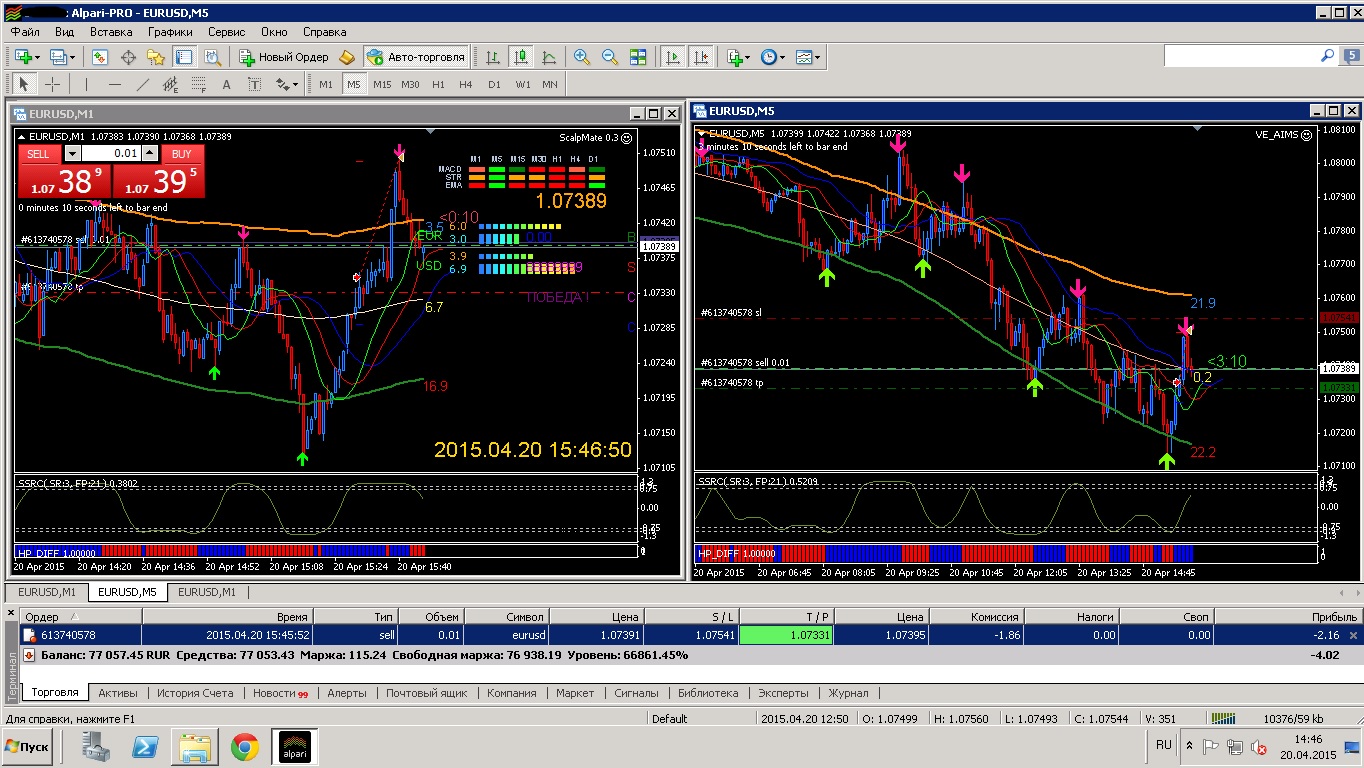The image size is (1364, 768).
Task: Zoom in on the chart
Action: [x=581, y=57]
